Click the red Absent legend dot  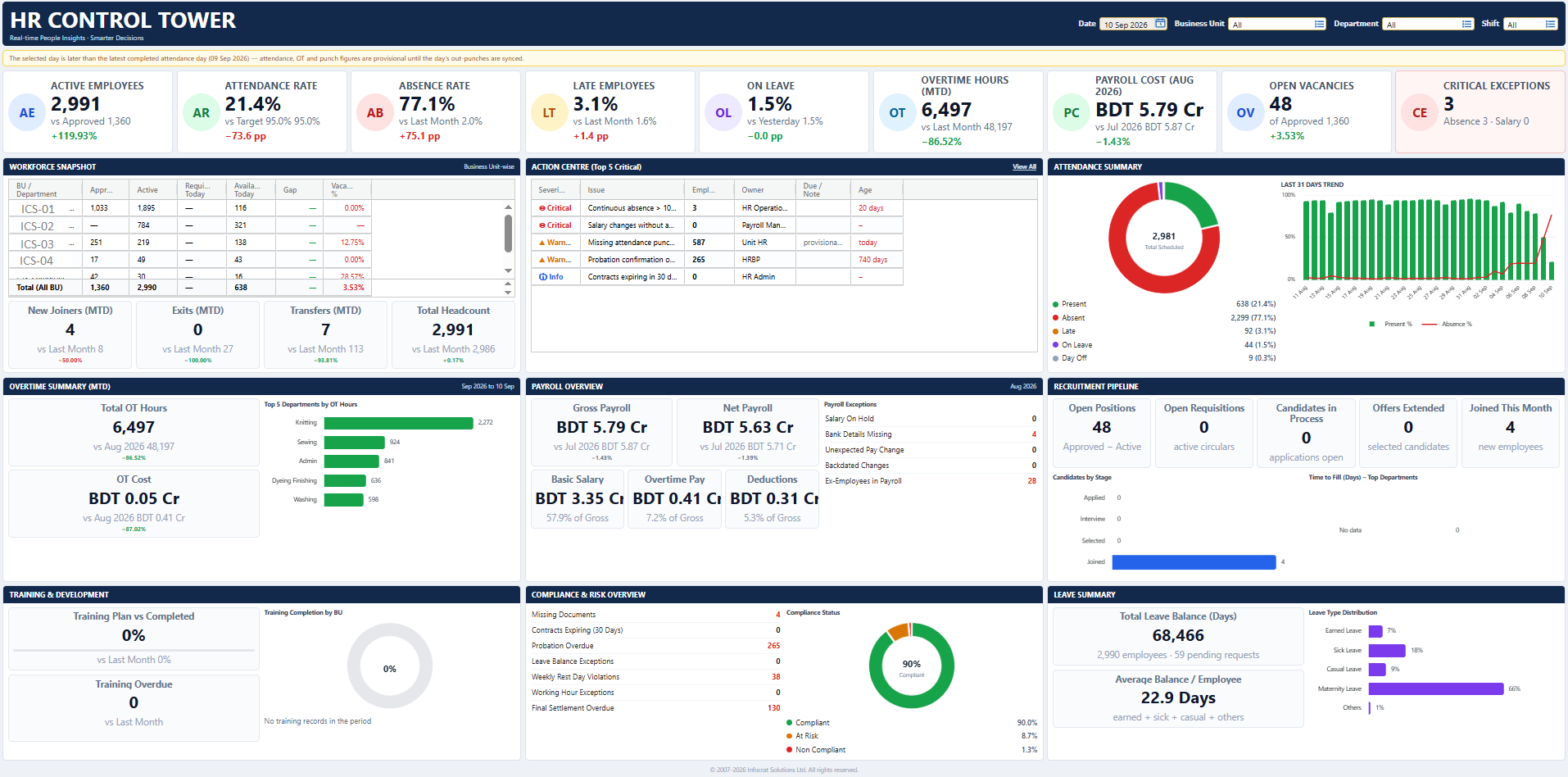point(1056,318)
